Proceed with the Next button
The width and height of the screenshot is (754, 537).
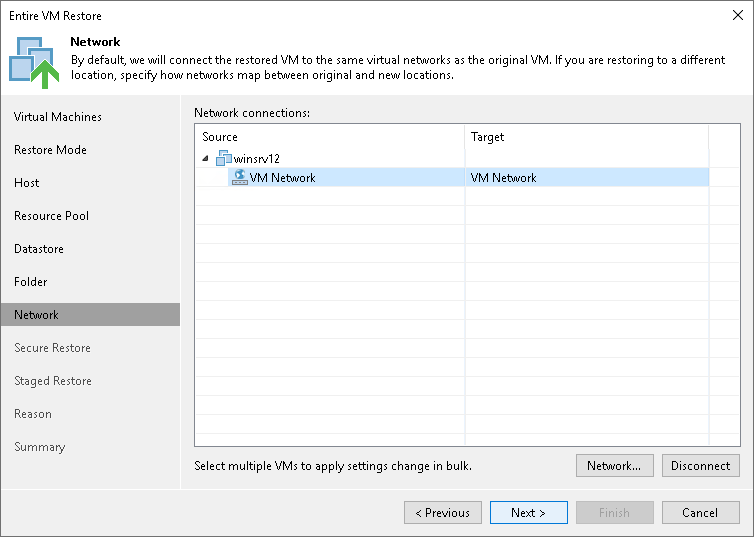(528, 512)
